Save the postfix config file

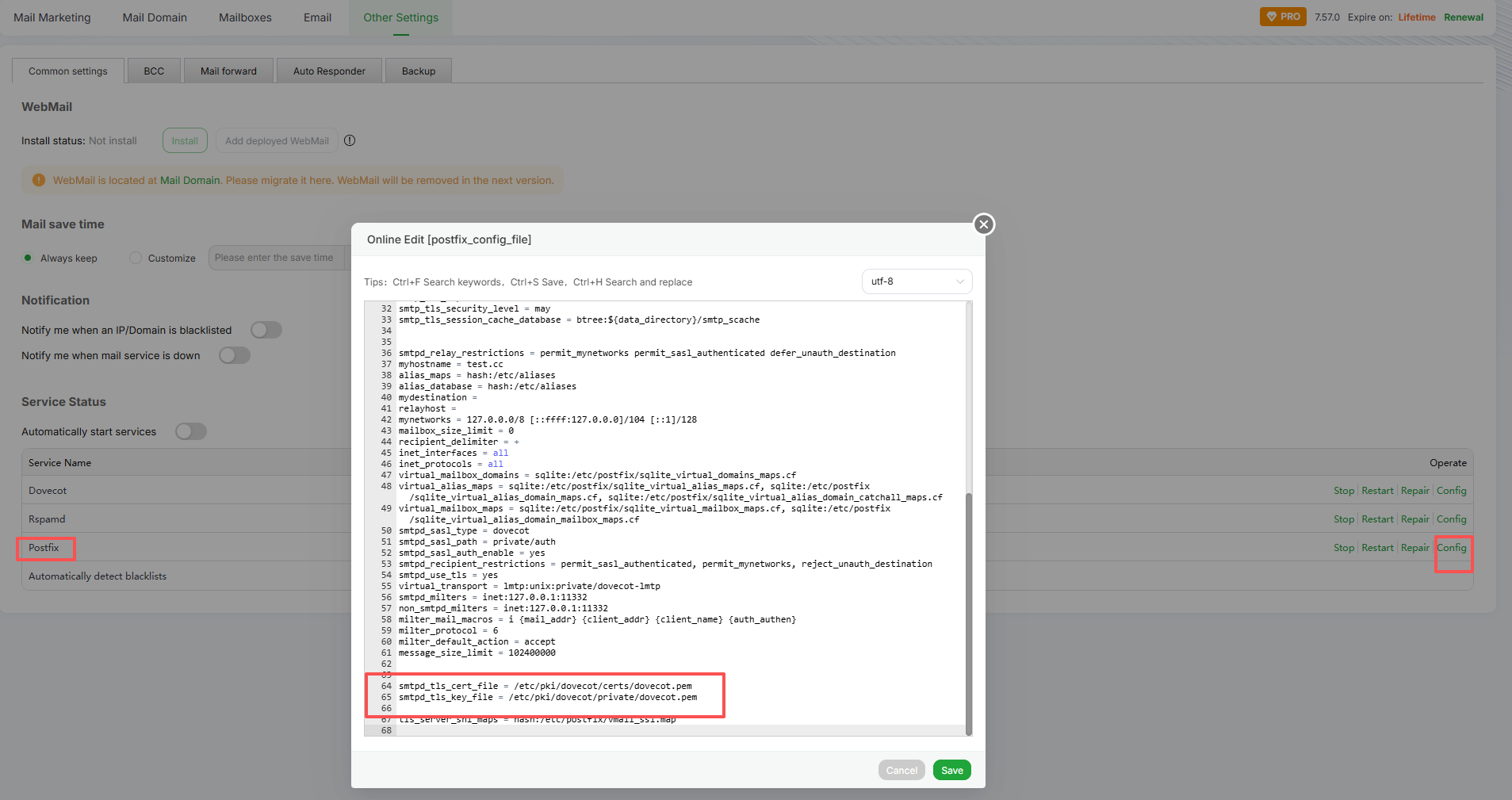(x=952, y=770)
